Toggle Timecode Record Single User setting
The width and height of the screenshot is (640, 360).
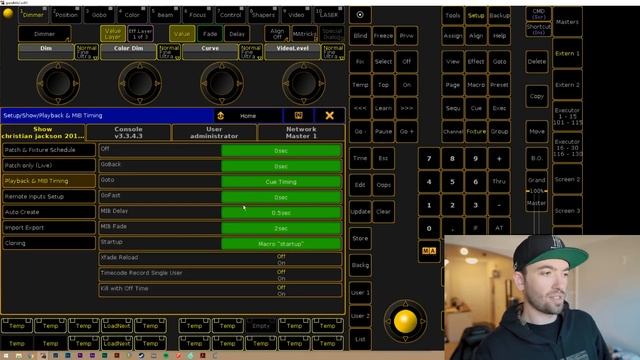pos(220,275)
